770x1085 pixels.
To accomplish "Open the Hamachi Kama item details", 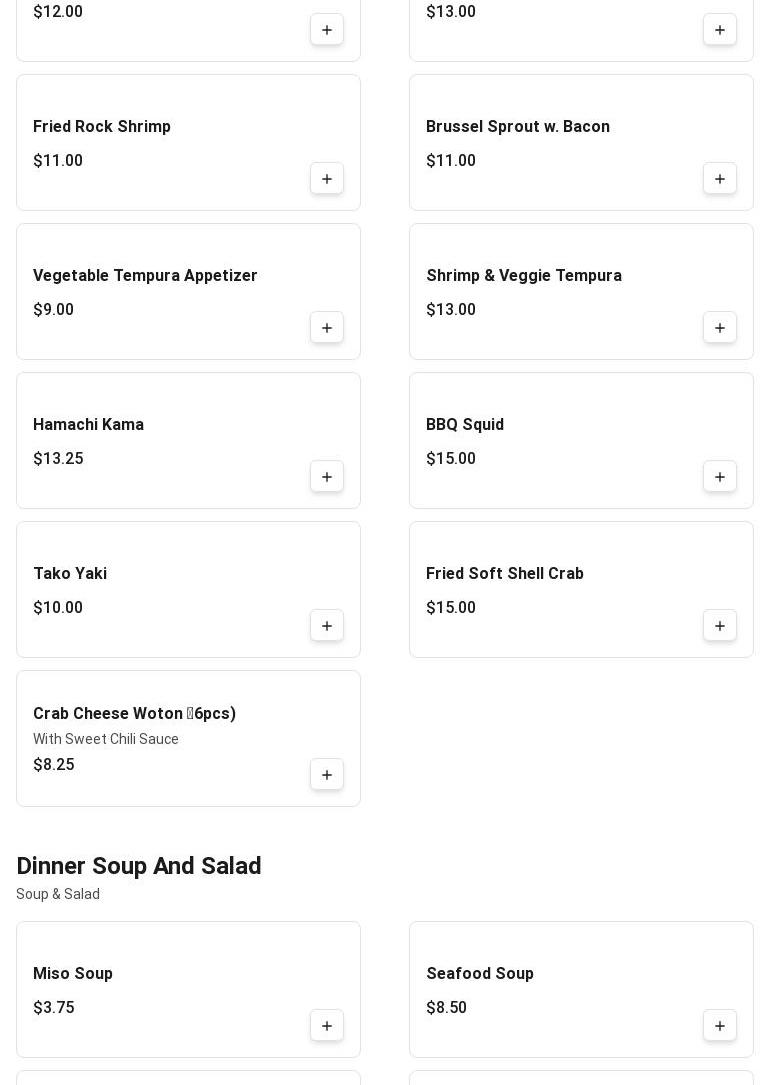I will pyautogui.click(x=88, y=425).
